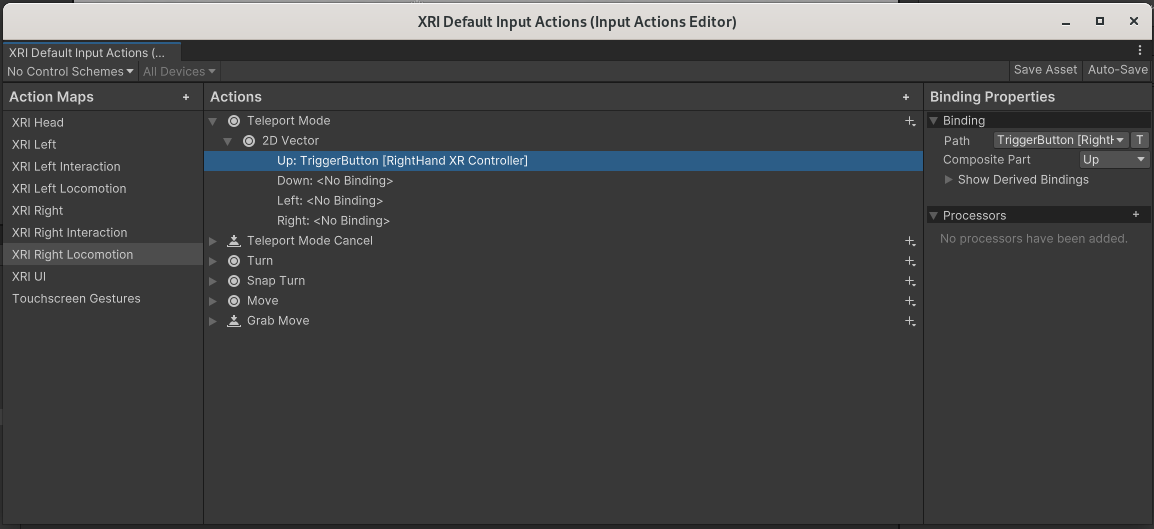This screenshot has height=529, width=1154.
Task: Add a new action with plus icon
Action: pos(906,97)
